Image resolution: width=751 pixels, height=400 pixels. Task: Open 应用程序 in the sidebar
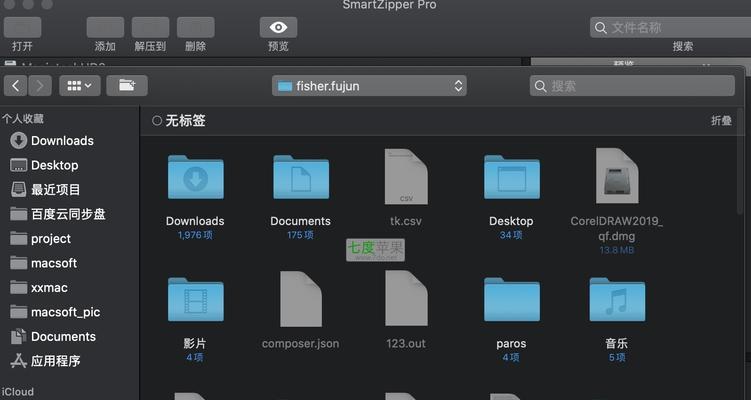(45, 361)
